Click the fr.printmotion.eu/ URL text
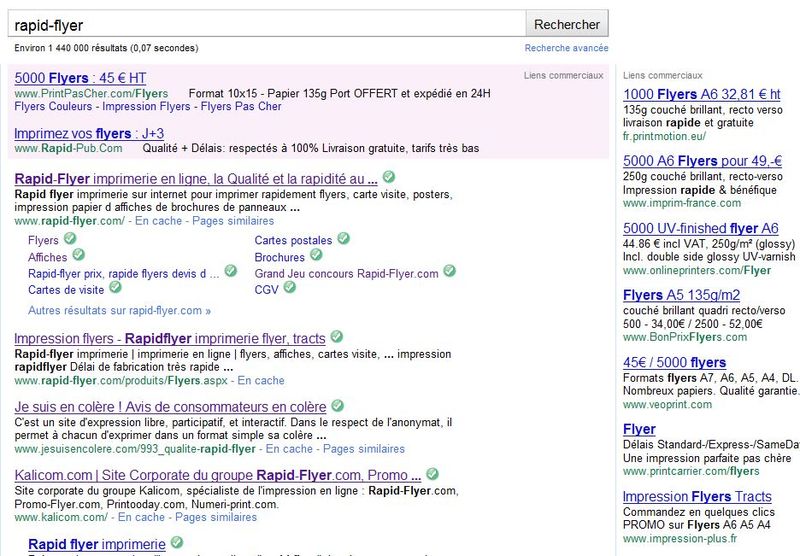Image resolution: width=800 pixels, height=556 pixels. 664,136
